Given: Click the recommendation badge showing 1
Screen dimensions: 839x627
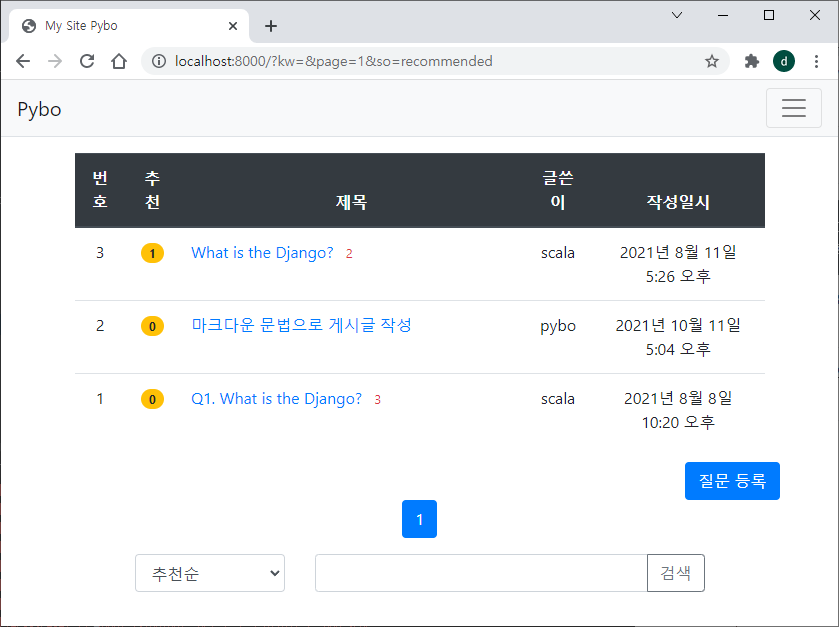Looking at the screenshot, I should point(152,253).
